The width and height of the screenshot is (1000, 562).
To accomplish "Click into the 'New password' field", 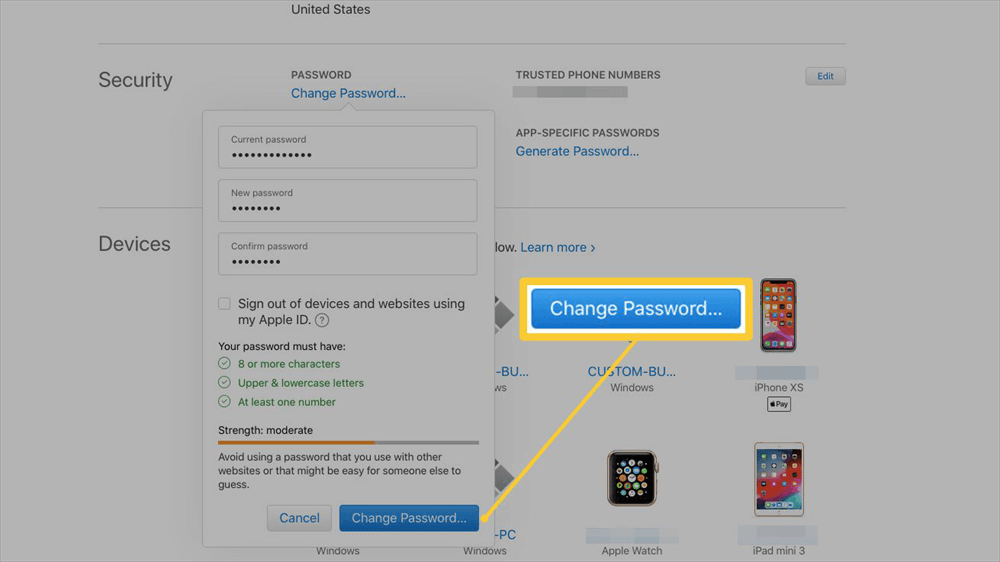I will 348,202.
